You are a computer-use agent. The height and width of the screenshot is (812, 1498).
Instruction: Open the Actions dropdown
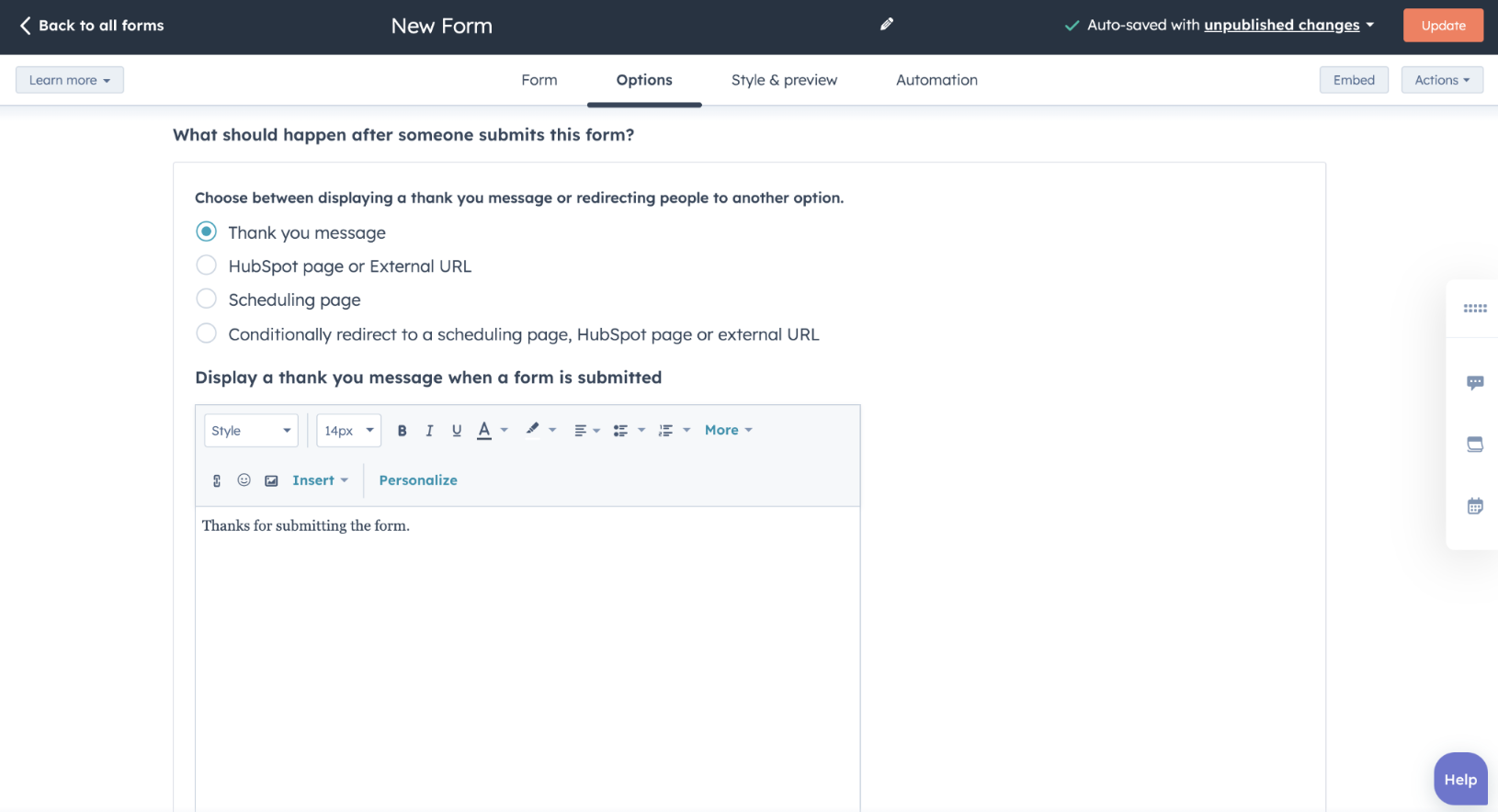coord(1442,80)
